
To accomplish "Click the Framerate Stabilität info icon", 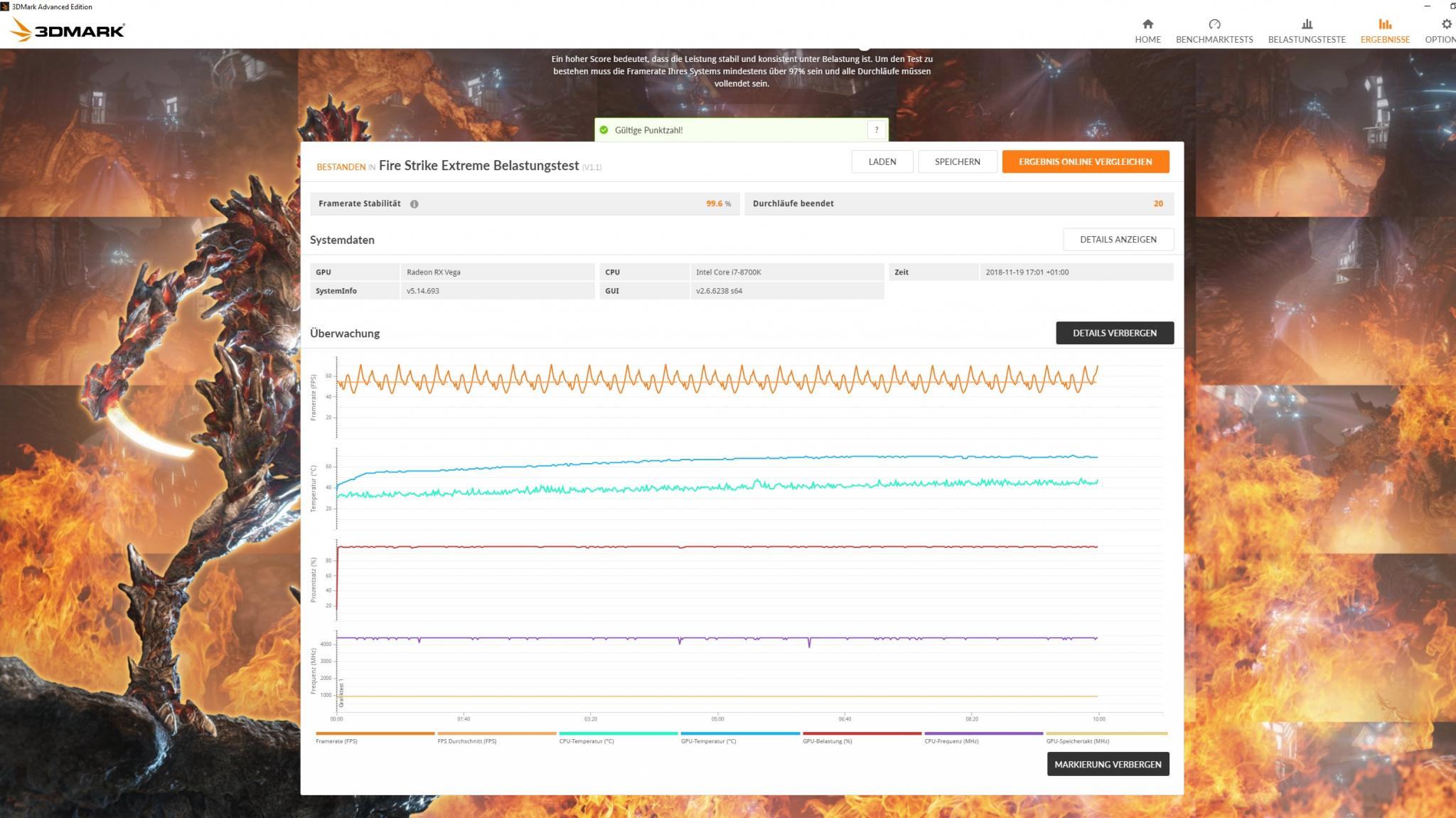I will tap(414, 204).
